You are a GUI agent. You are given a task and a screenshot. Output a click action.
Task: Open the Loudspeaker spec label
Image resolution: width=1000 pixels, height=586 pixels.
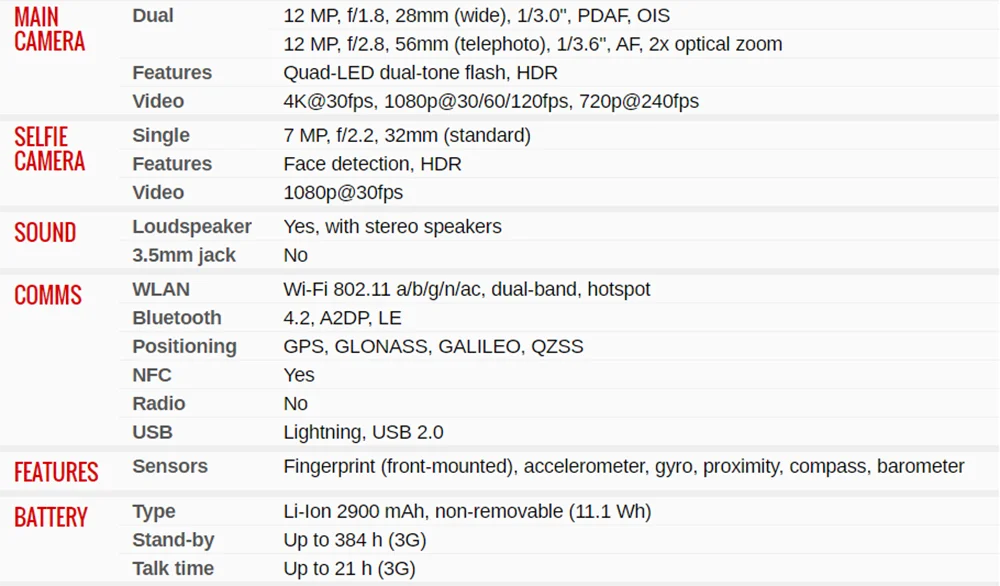coord(192,227)
